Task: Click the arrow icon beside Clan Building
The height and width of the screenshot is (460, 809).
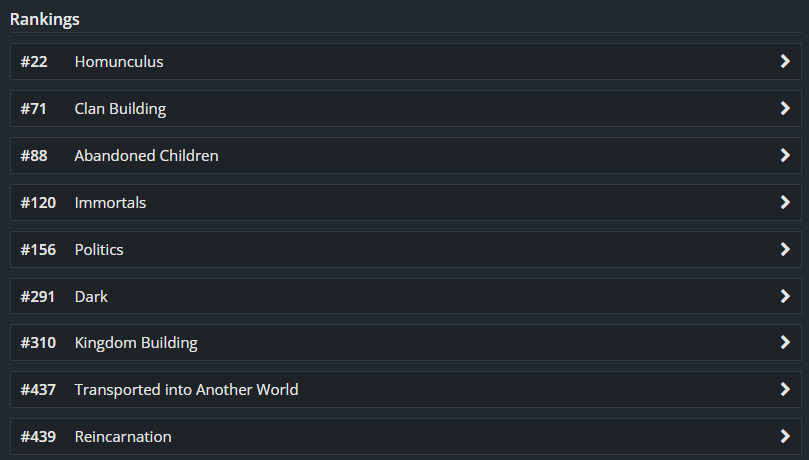Action: click(x=785, y=109)
